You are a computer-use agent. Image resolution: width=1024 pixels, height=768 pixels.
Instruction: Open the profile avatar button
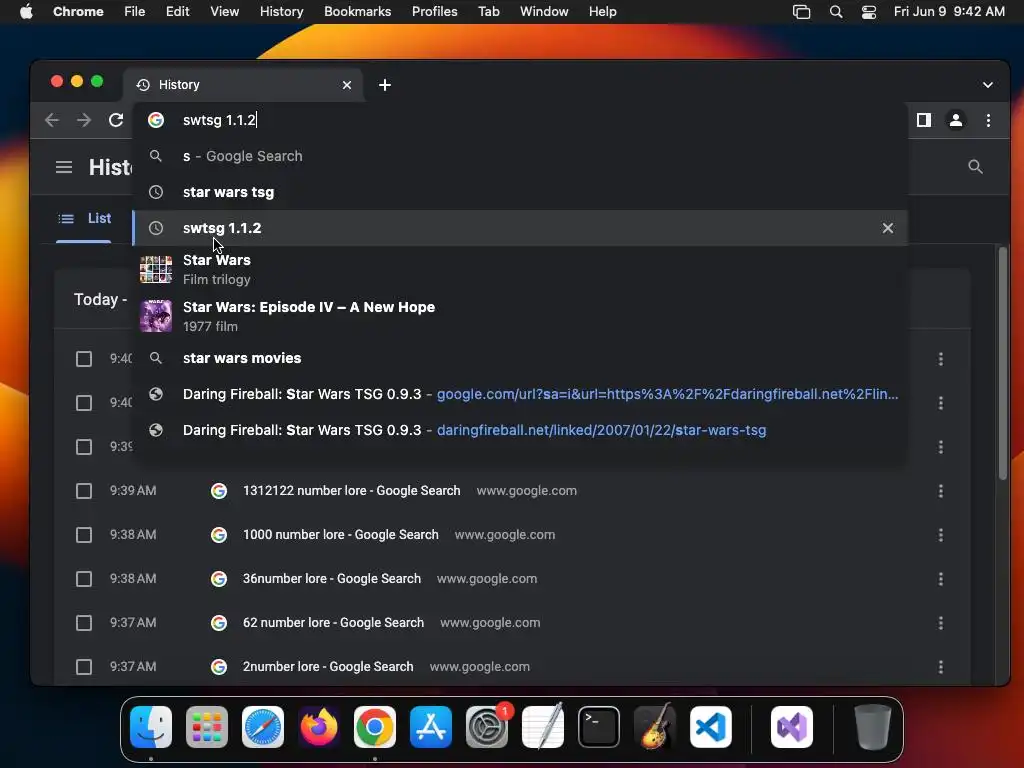coord(955,120)
